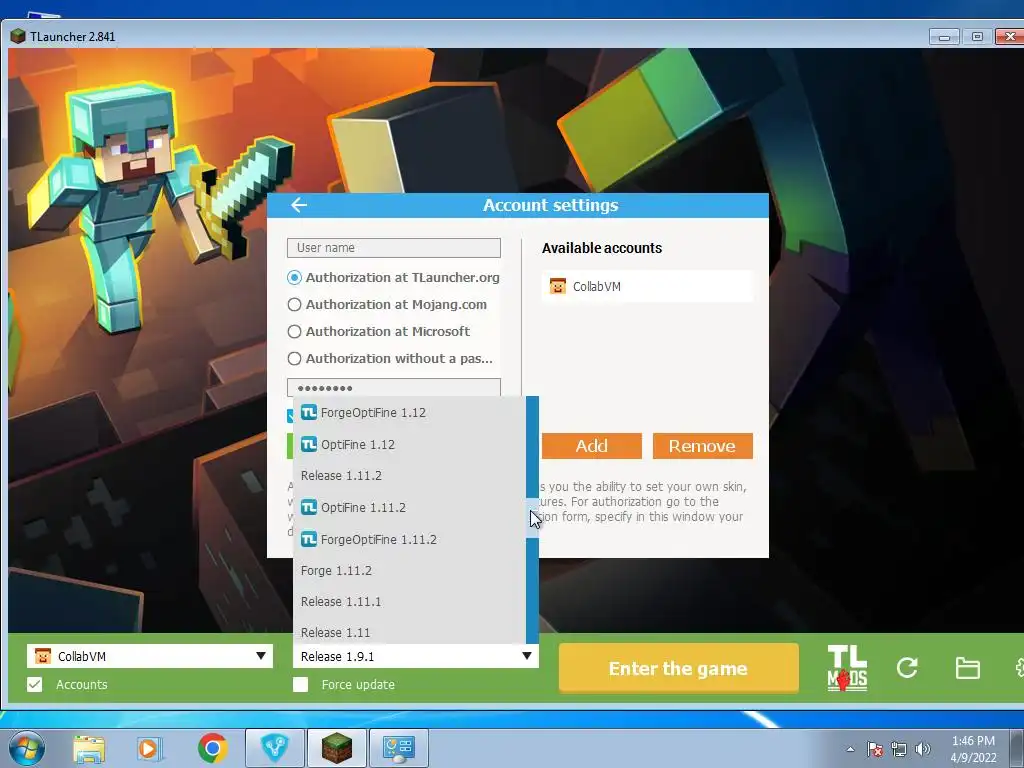
Task: Click the TL Mods icon
Action: click(x=847, y=667)
